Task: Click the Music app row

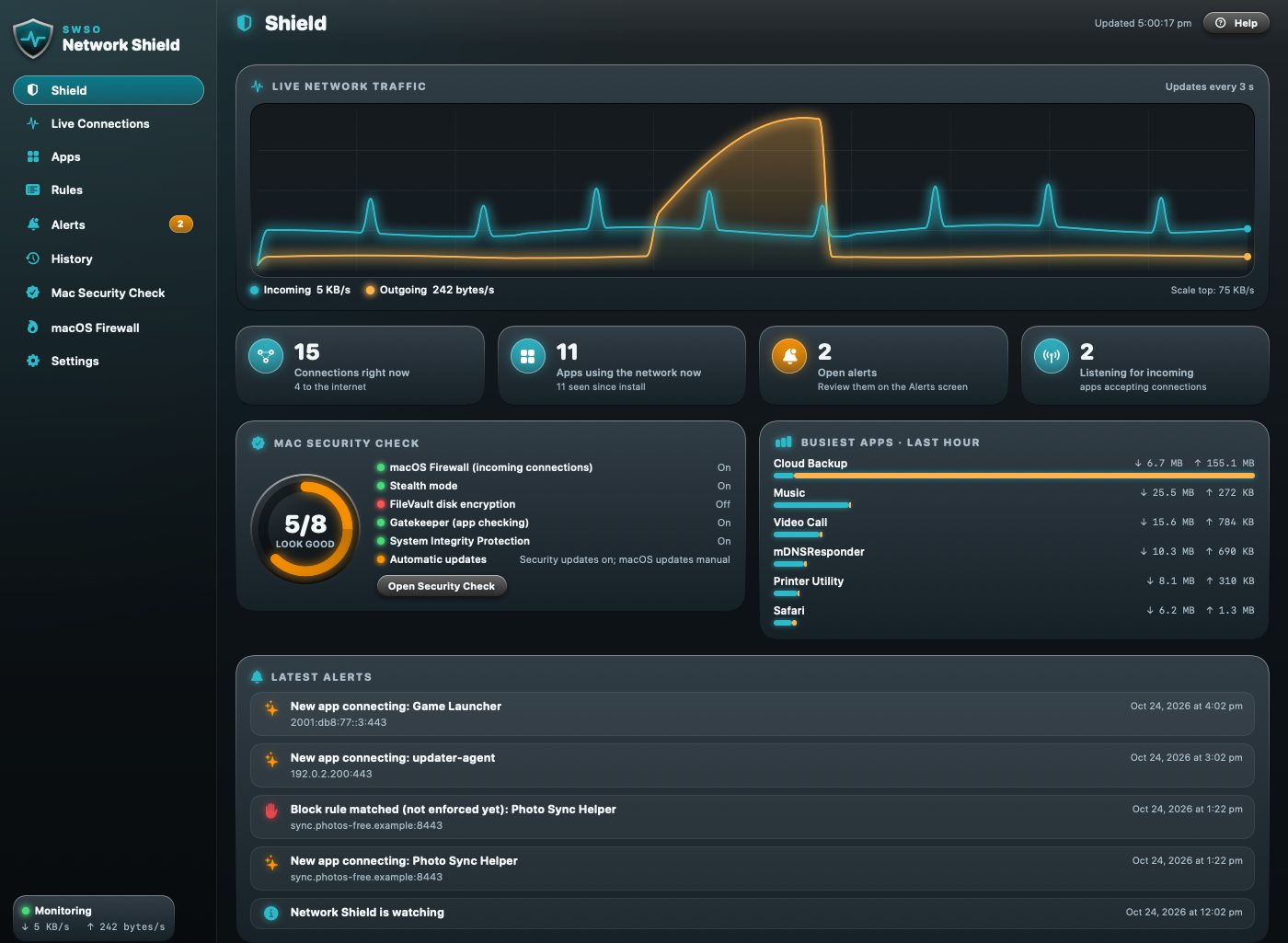Action: pyautogui.click(x=1014, y=498)
